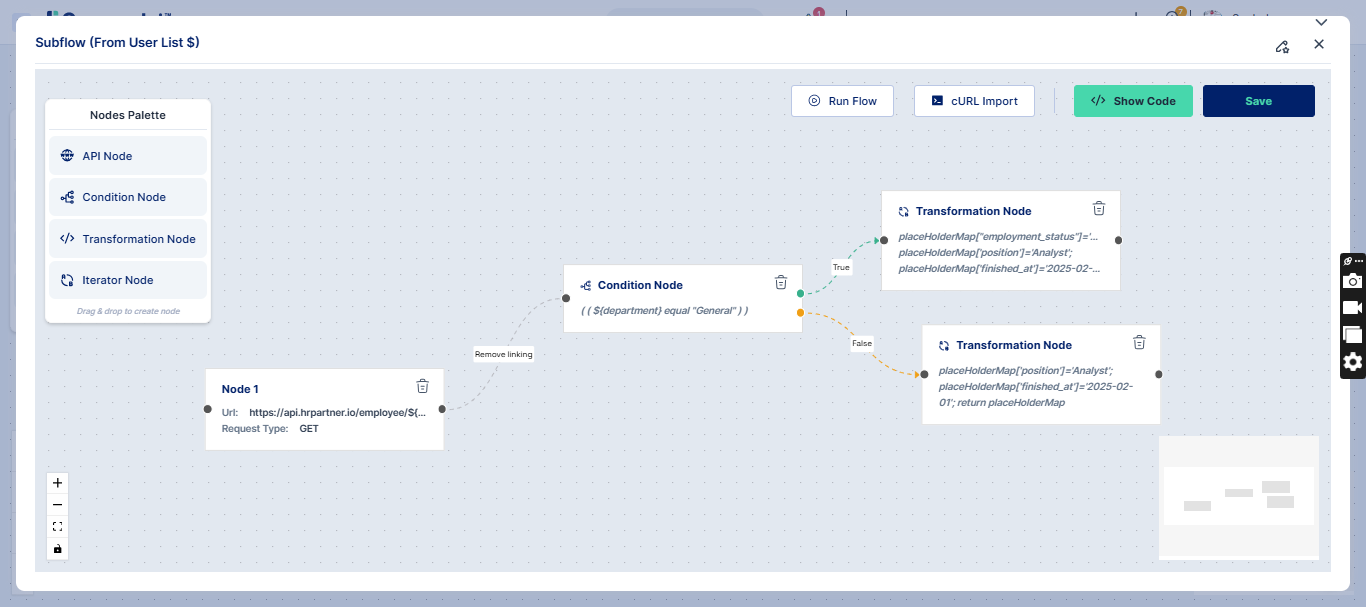This screenshot has height=607, width=1366.
Task: Click upper Transformation Node output handle
Action: [1118, 240]
